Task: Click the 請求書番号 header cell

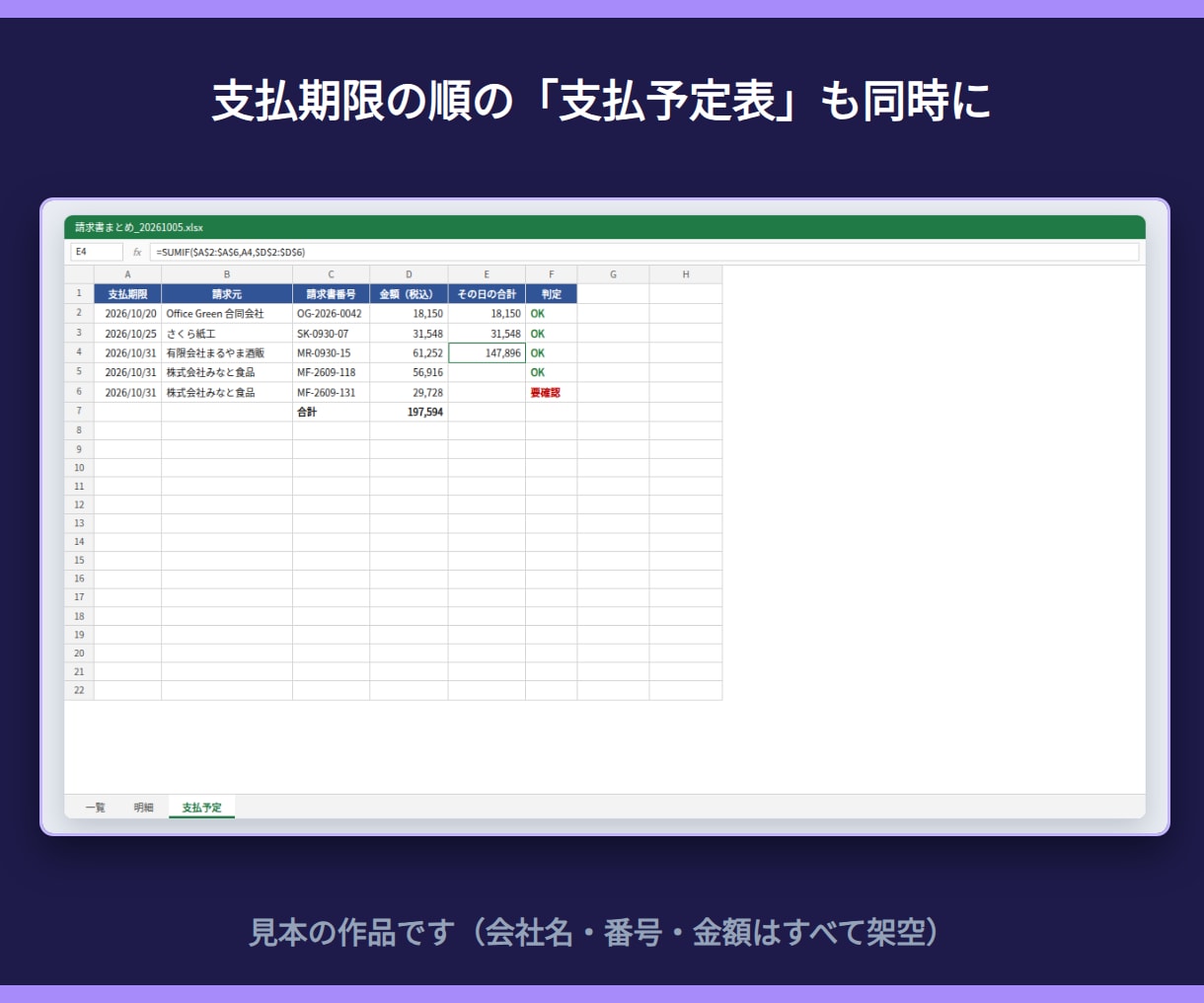Action: point(332,294)
